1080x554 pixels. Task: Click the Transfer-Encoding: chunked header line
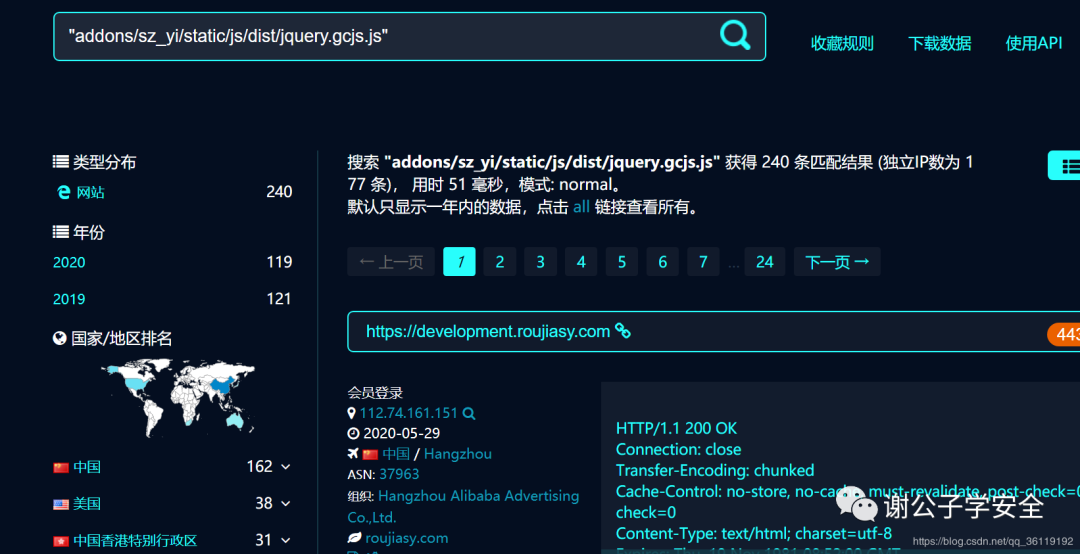pyautogui.click(x=715, y=471)
